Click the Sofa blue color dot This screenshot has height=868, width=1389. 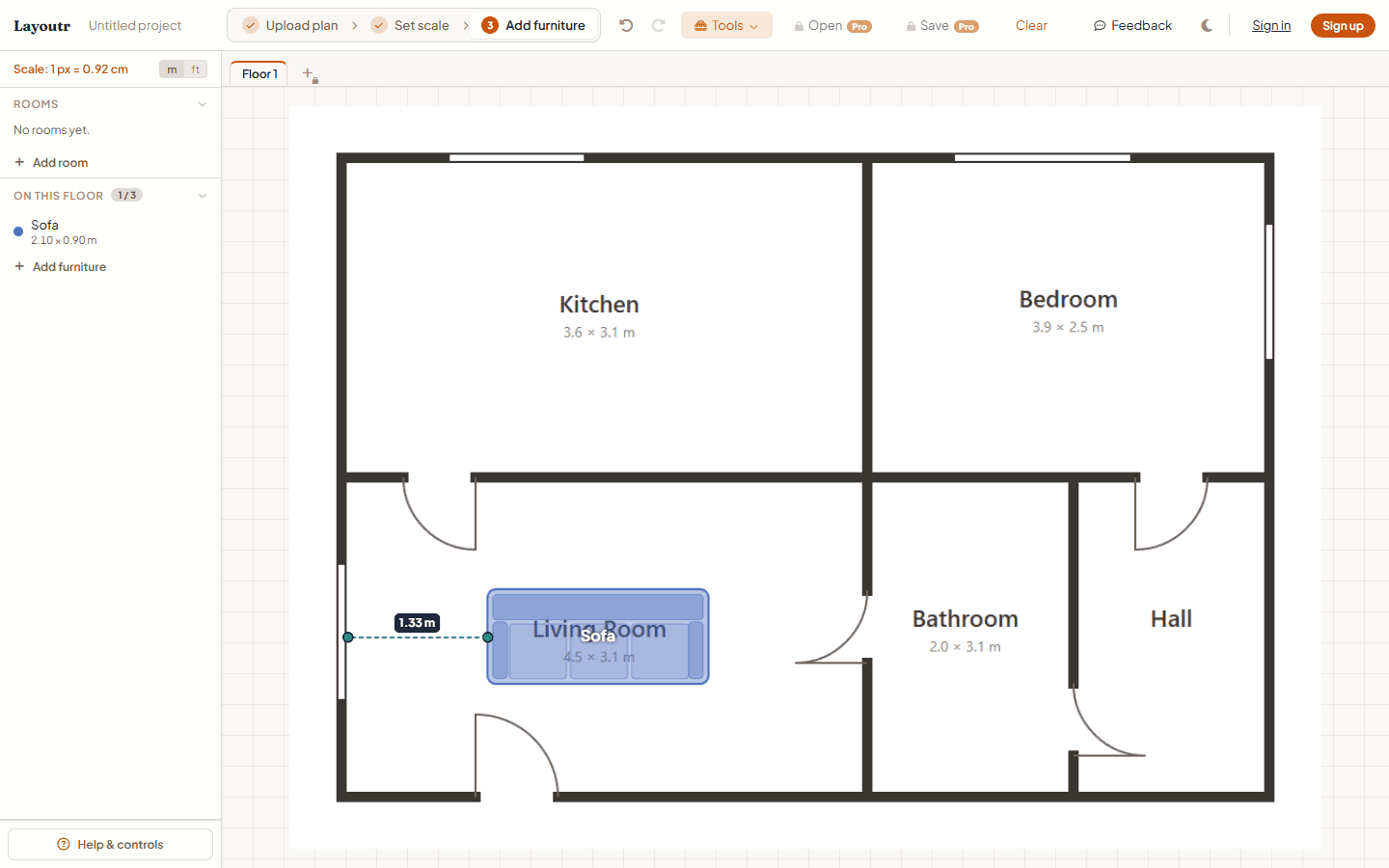pos(18,231)
